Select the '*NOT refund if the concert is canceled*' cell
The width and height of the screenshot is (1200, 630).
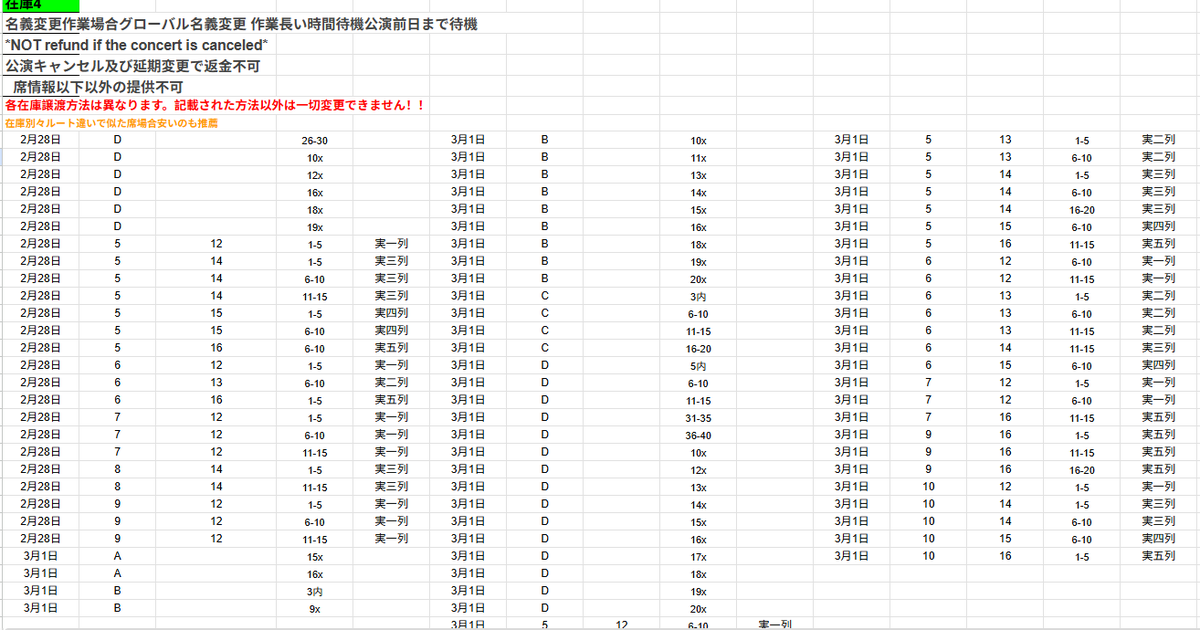tap(136, 46)
